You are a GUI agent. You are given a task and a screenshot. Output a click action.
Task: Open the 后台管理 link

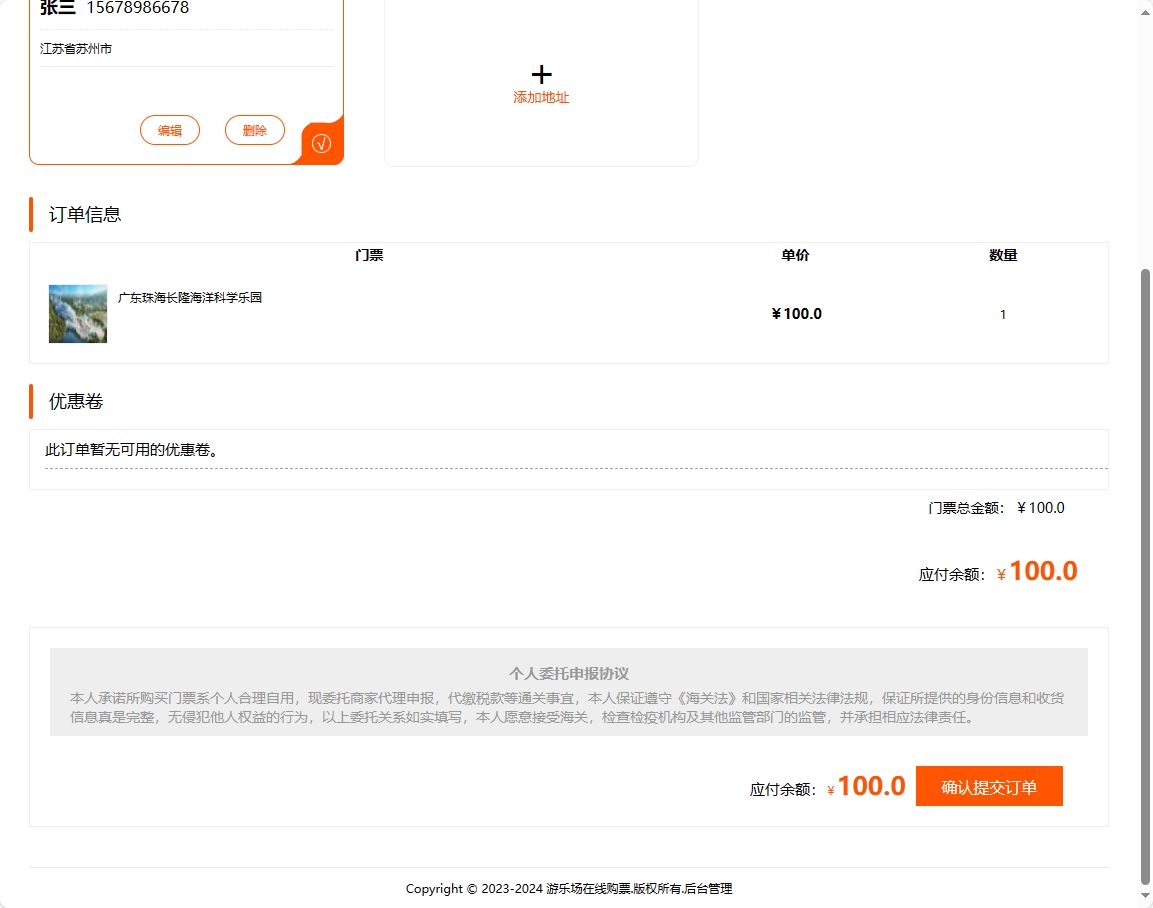[708, 888]
